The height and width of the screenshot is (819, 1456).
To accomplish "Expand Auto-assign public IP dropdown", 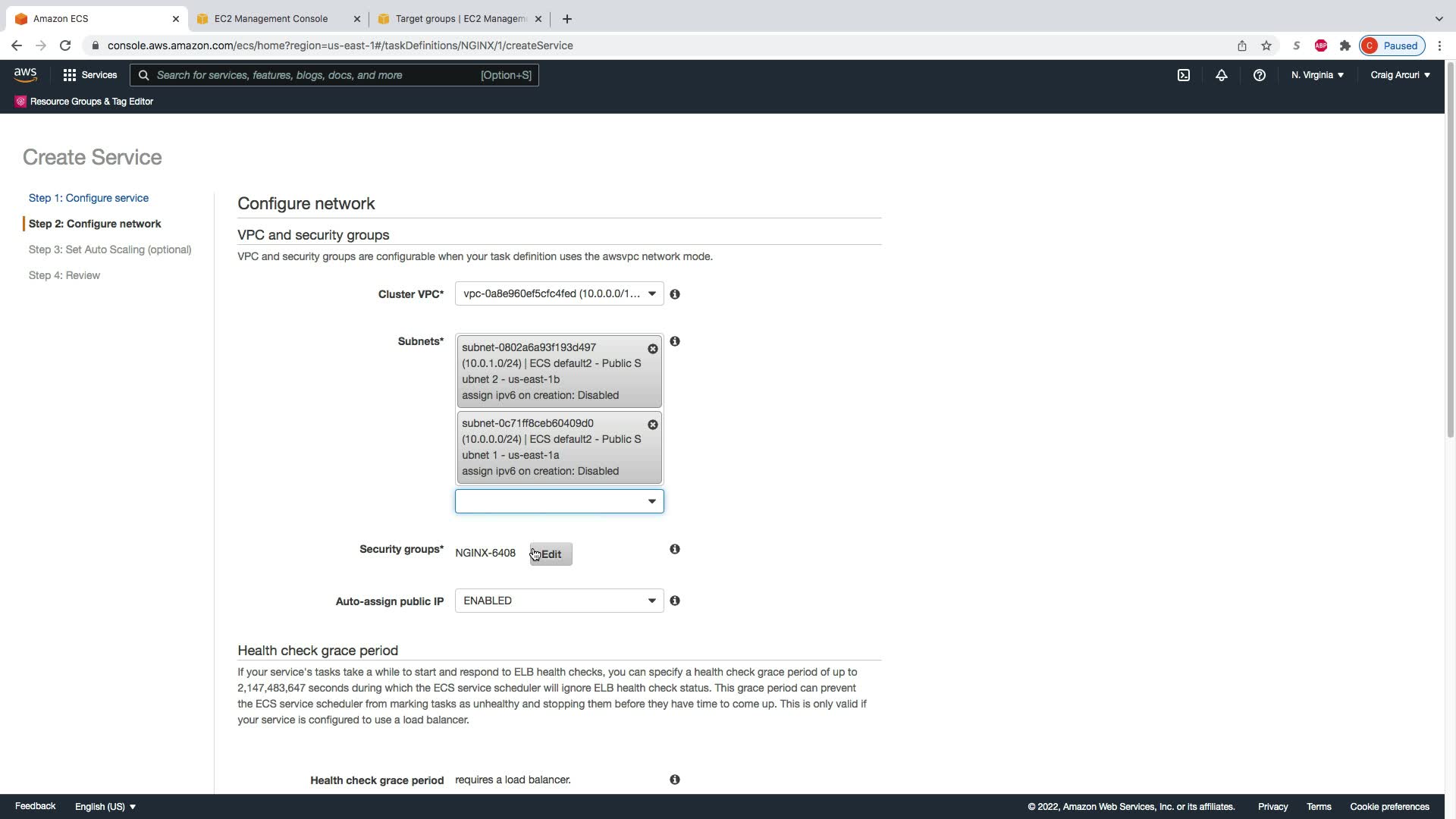I will [559, 601].
